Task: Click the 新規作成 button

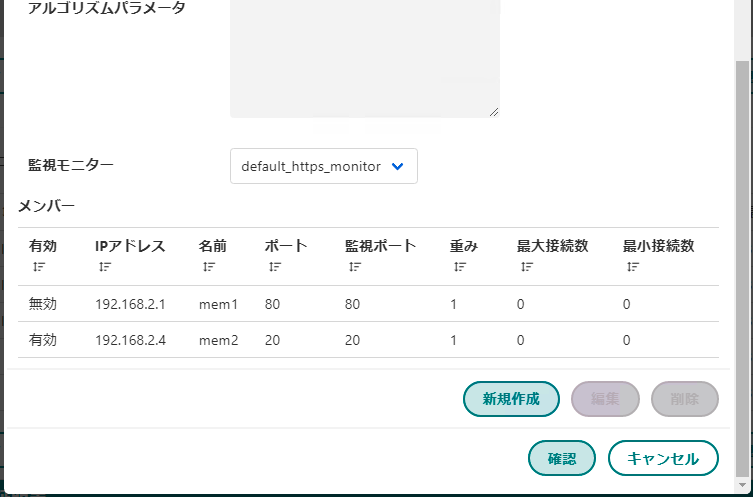Action: (511, 399)
